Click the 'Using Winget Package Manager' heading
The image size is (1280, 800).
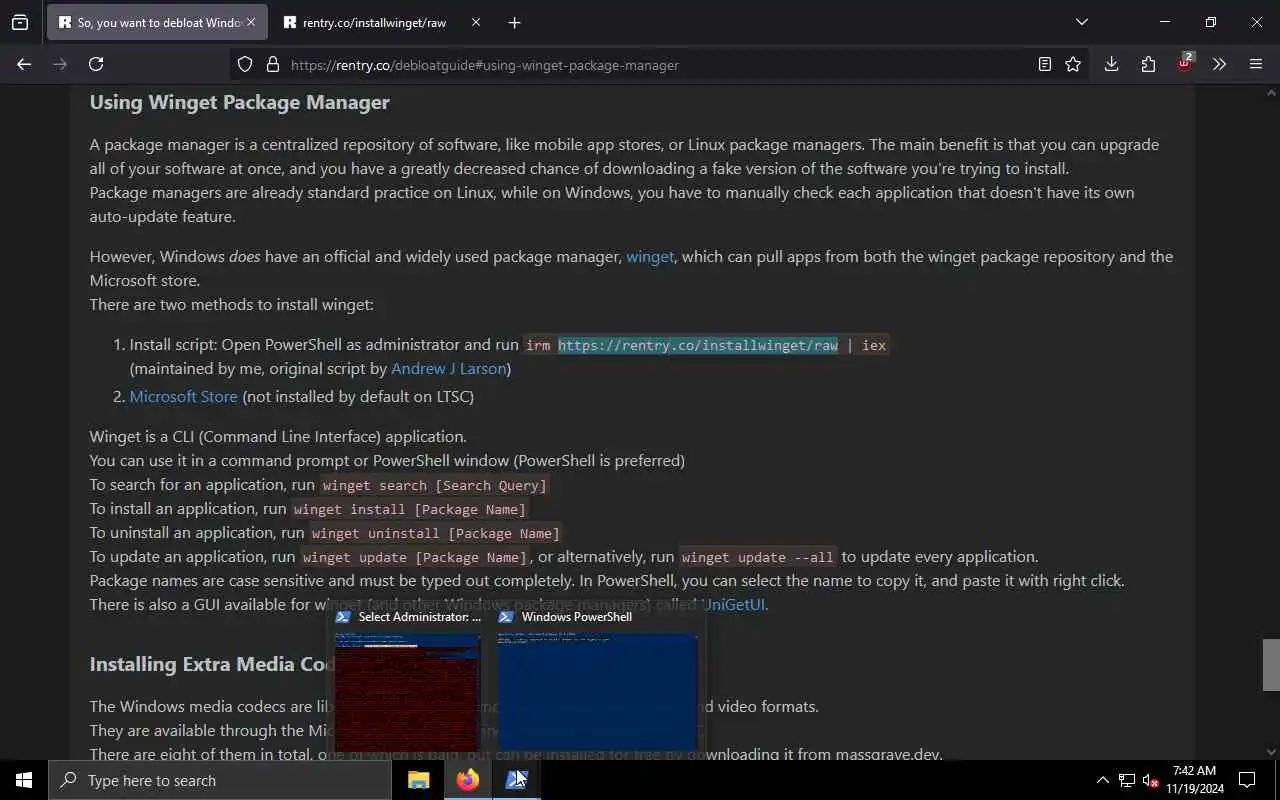pyautogui.click(x=239, y=102)
